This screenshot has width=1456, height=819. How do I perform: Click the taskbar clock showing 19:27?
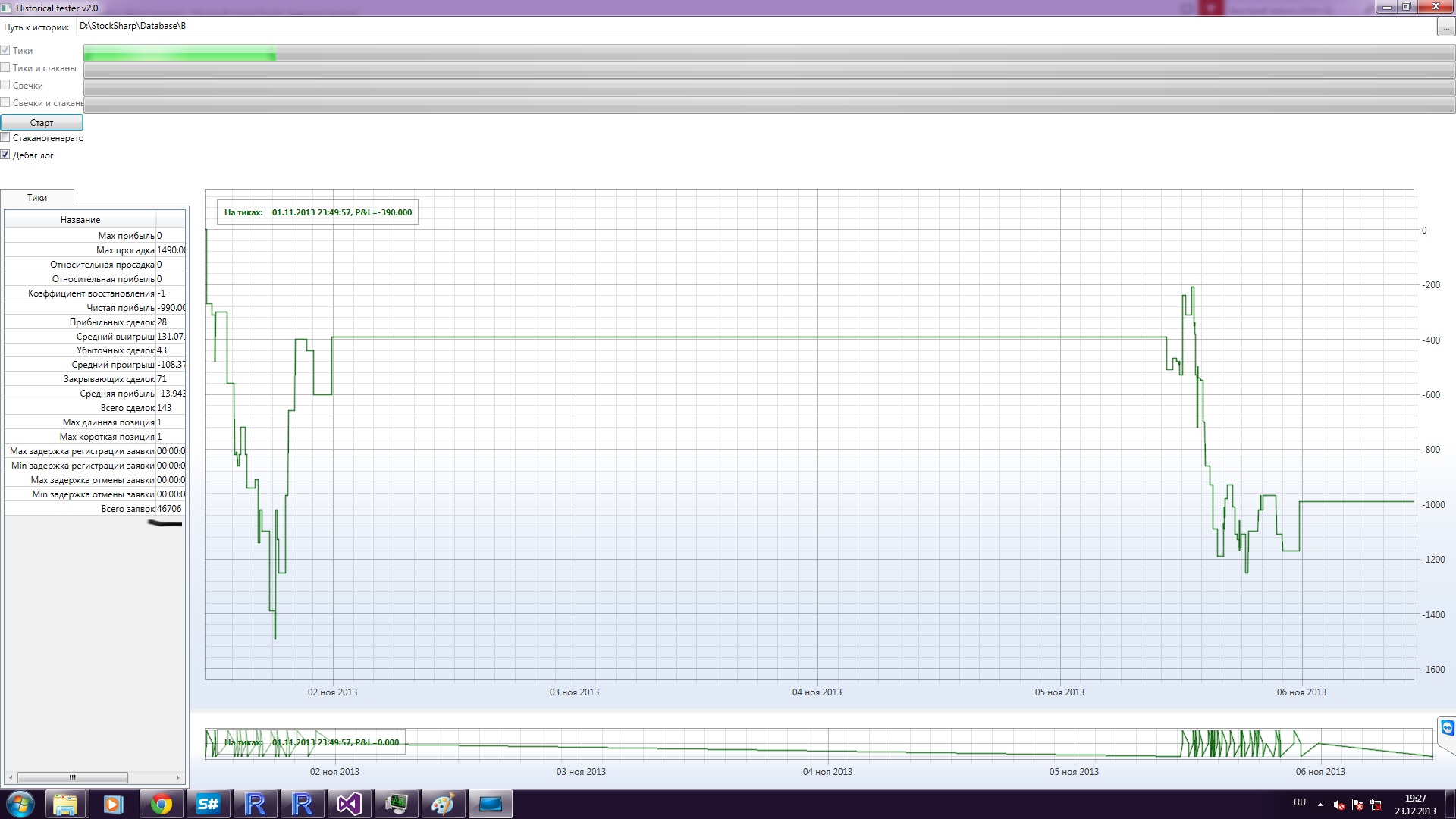click(1415, 804)
